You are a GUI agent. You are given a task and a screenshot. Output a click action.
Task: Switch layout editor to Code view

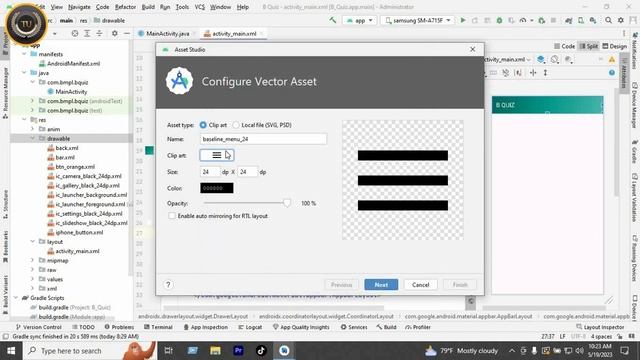[564, 46]
